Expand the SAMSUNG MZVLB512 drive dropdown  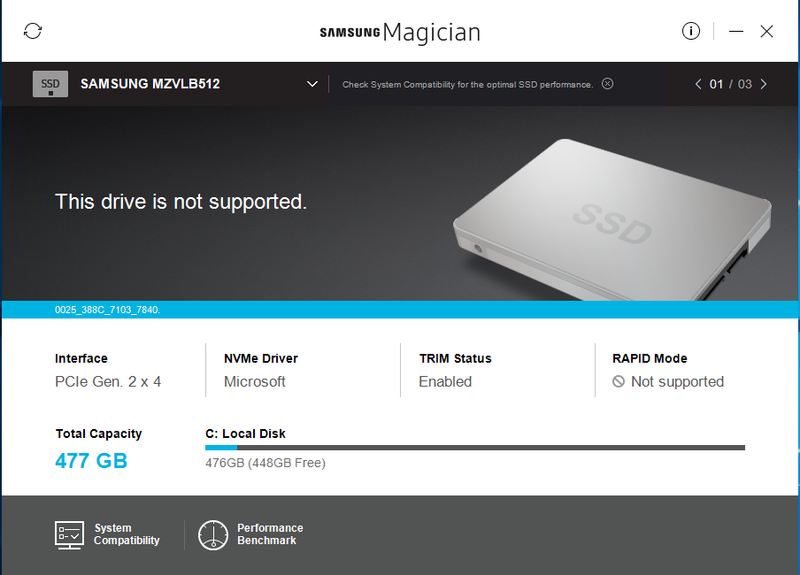[x=312, y=84]
